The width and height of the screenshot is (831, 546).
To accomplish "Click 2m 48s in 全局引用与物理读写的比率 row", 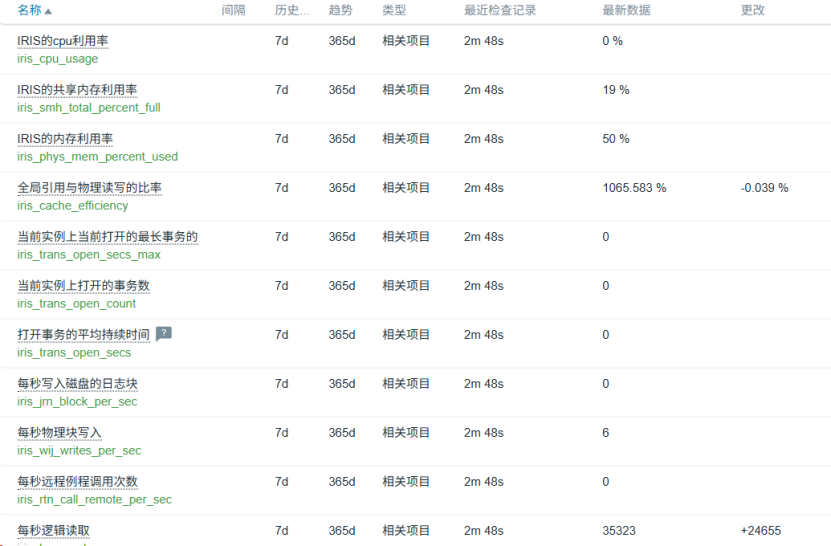I will pyautogui.click(x=483, y=188).
